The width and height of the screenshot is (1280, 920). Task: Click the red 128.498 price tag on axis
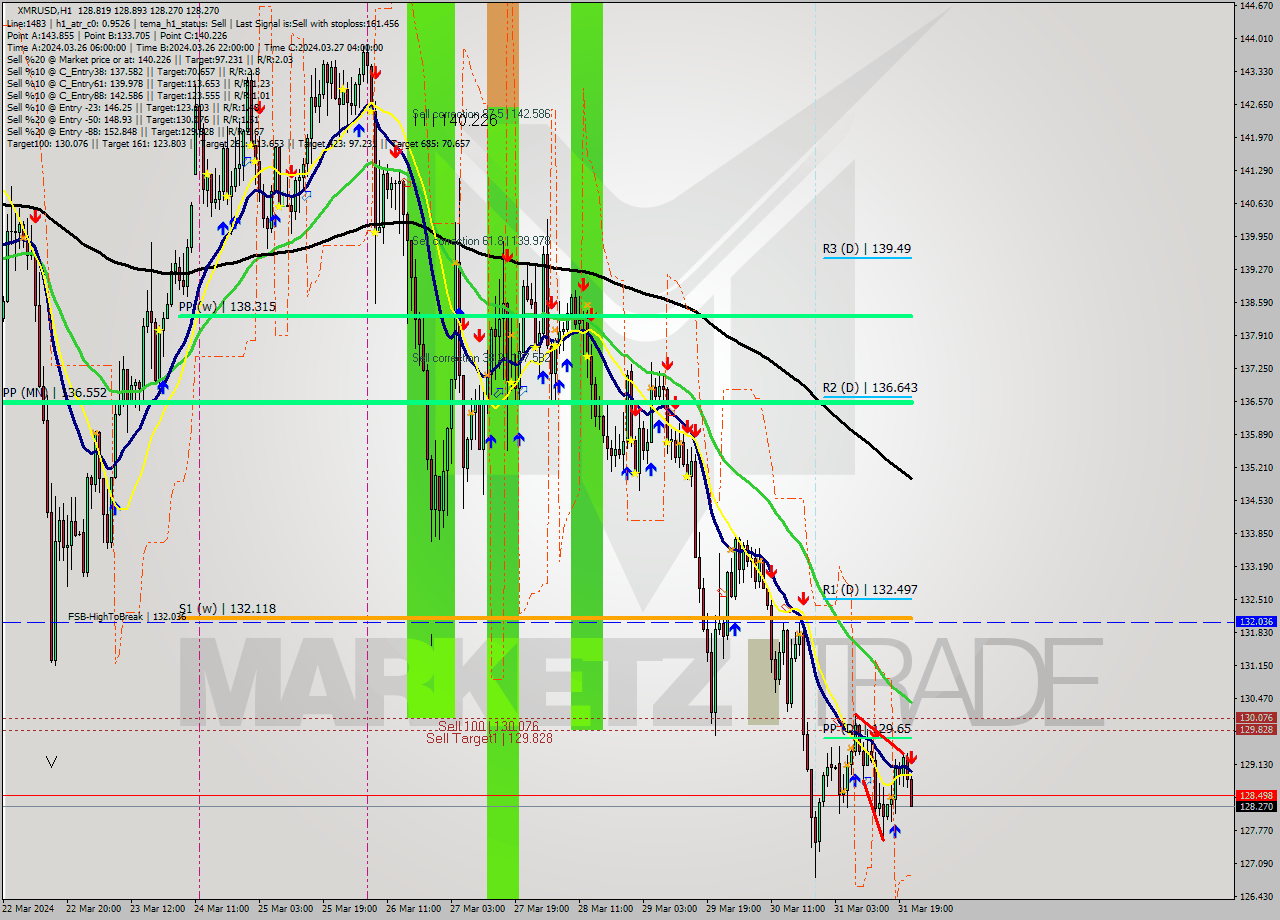click(1256, 795)
